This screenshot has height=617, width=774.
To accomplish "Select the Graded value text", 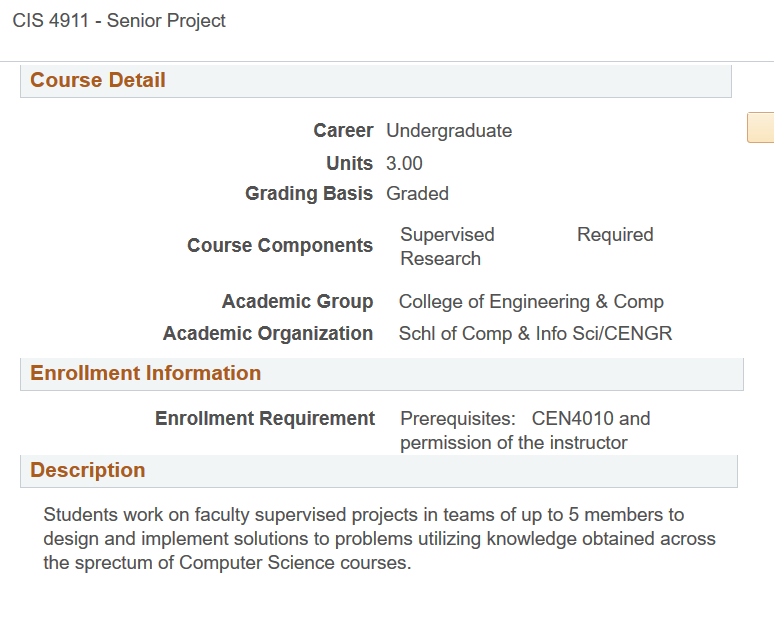I will 417,194.
